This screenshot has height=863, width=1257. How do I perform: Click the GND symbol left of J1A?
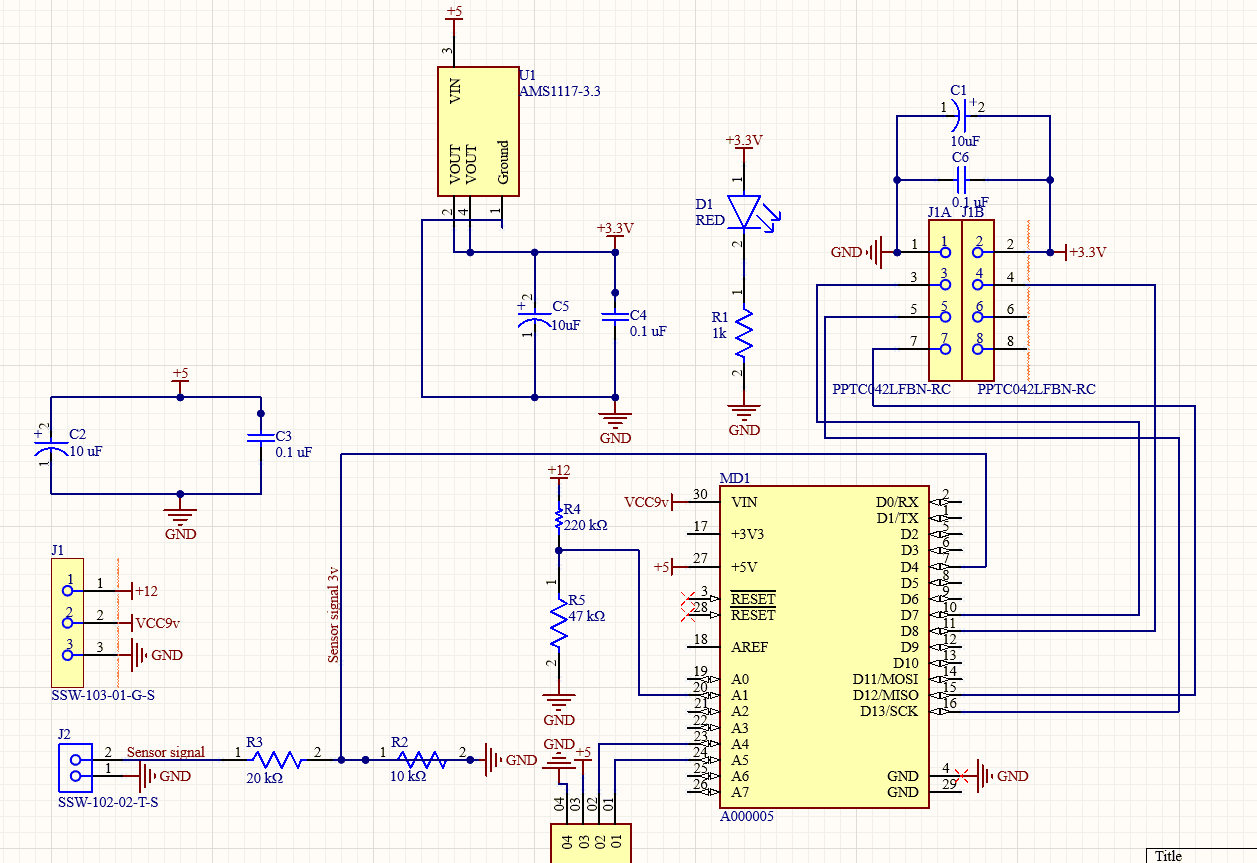tap(858, 252)
